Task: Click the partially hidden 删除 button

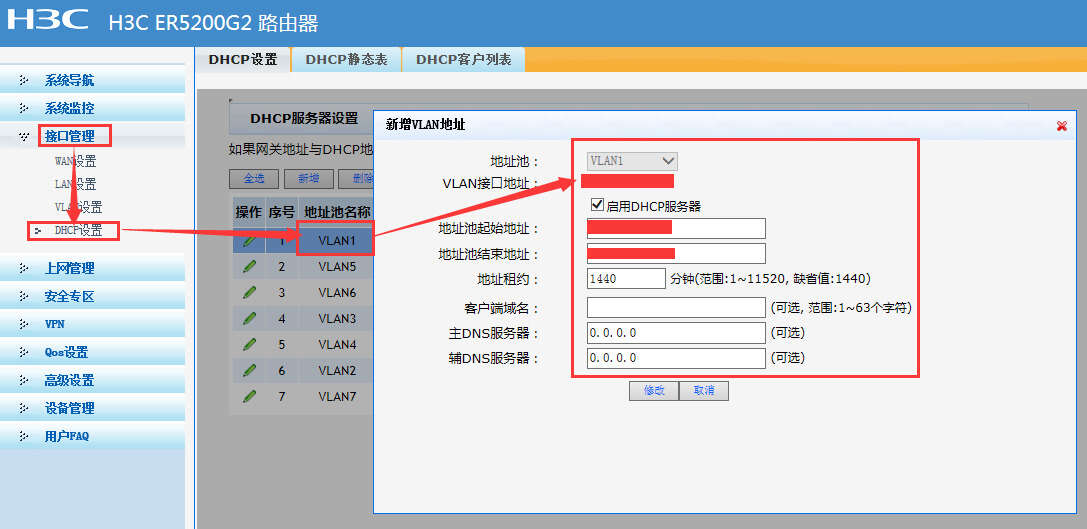Action: [356, 178]
